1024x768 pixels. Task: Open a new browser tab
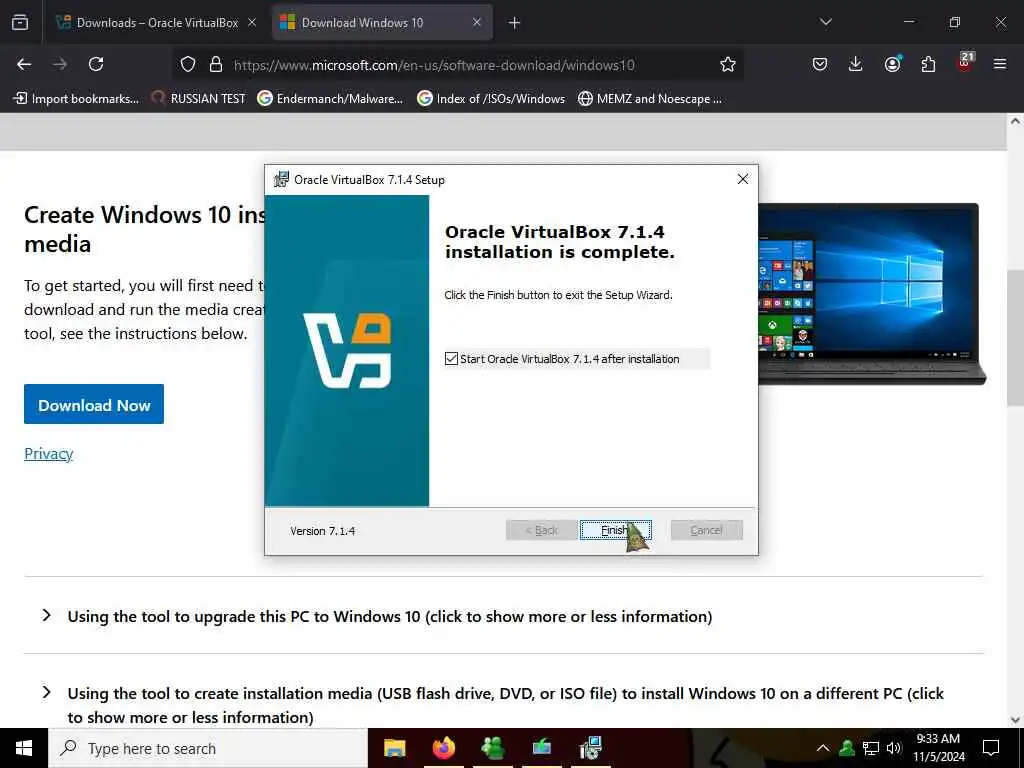[515, 23]
